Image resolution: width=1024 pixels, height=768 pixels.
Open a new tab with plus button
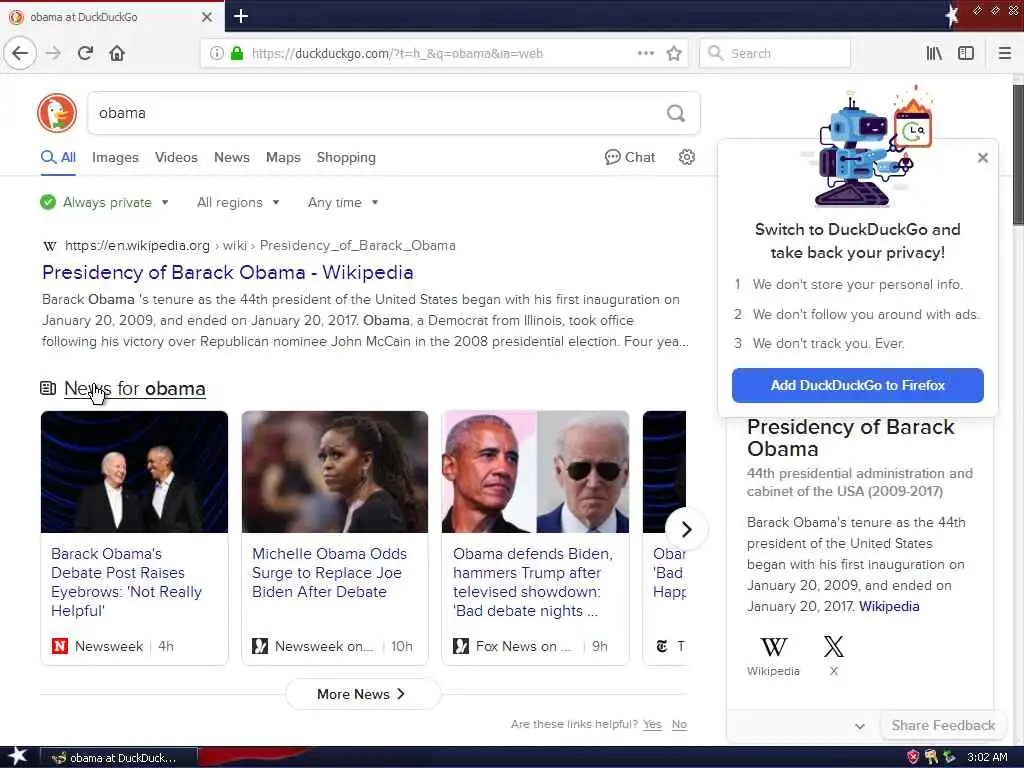pos(241,16)
